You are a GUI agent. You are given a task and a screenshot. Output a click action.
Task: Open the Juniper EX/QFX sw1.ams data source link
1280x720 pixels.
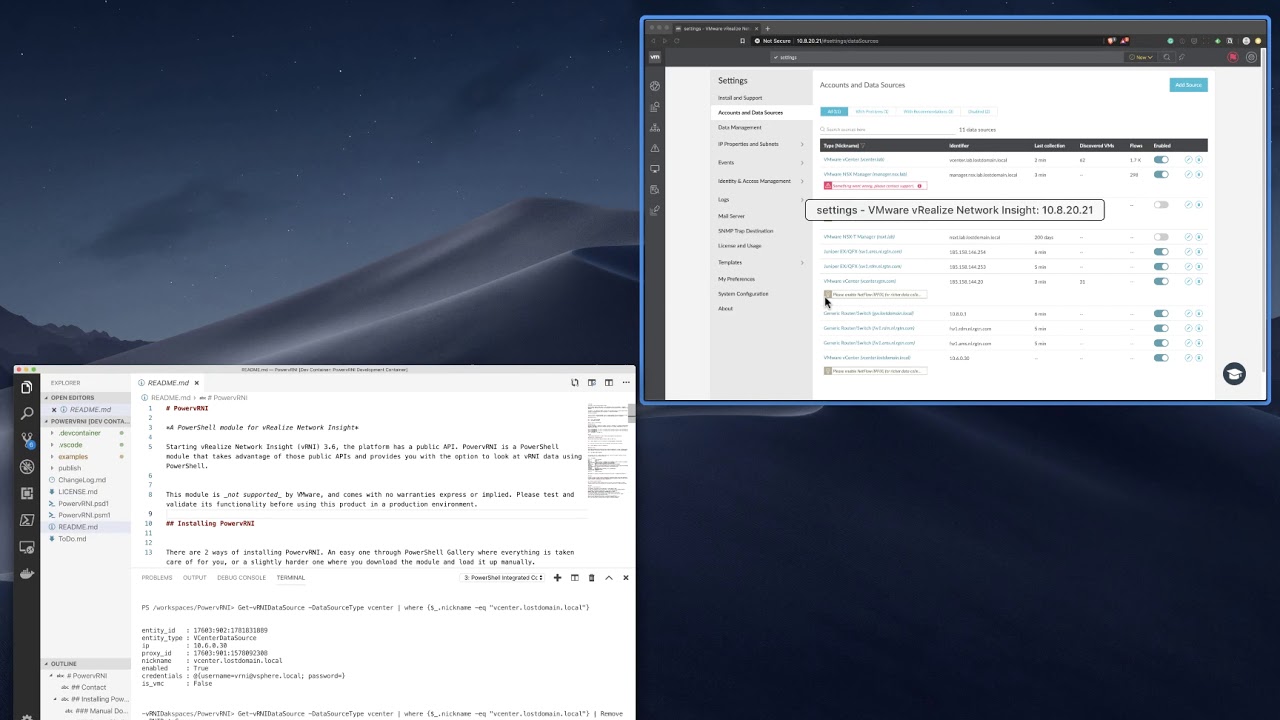pos(862,252)
